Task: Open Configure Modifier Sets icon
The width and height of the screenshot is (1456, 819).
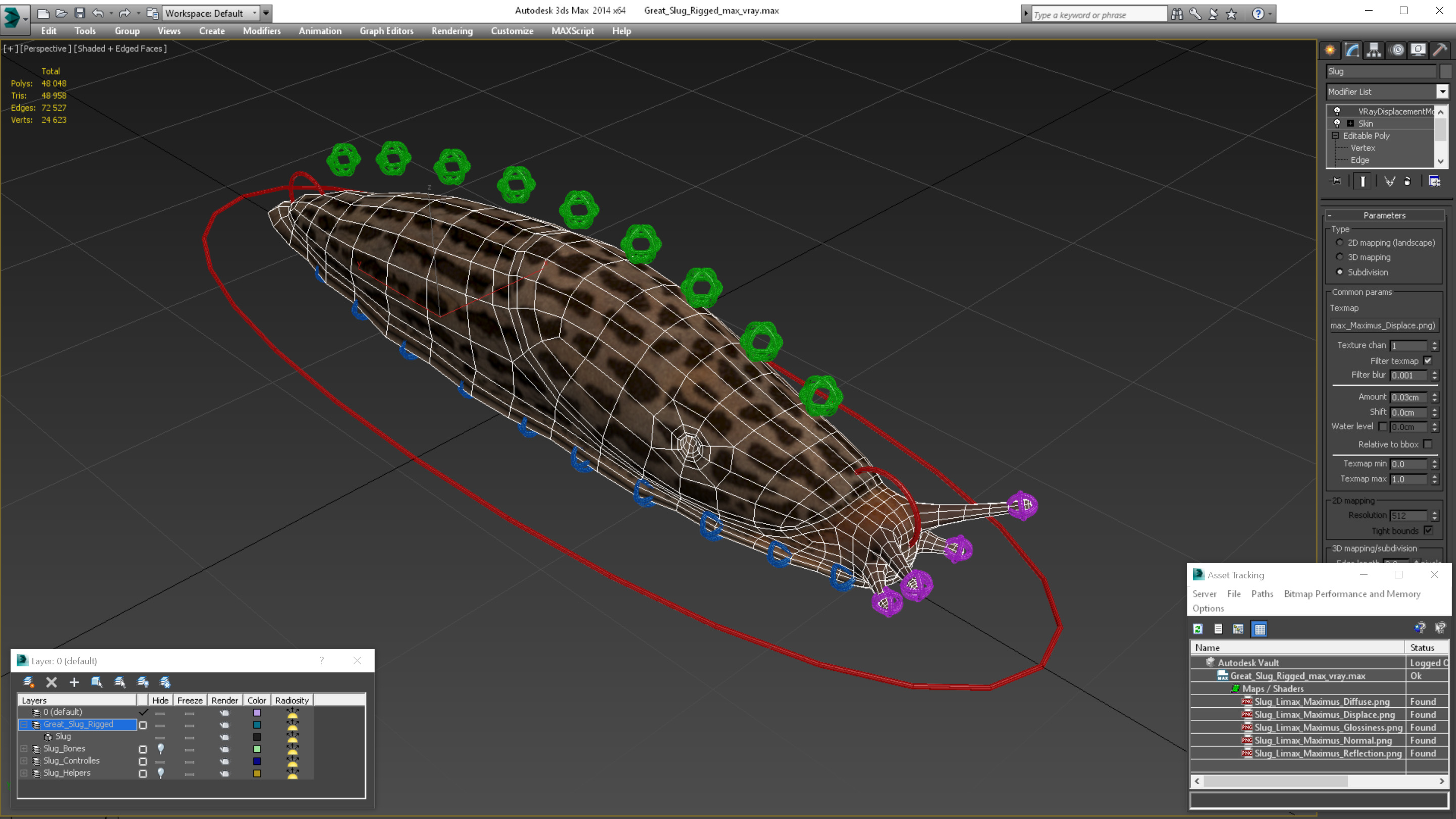Action: tap(1435, 181)
